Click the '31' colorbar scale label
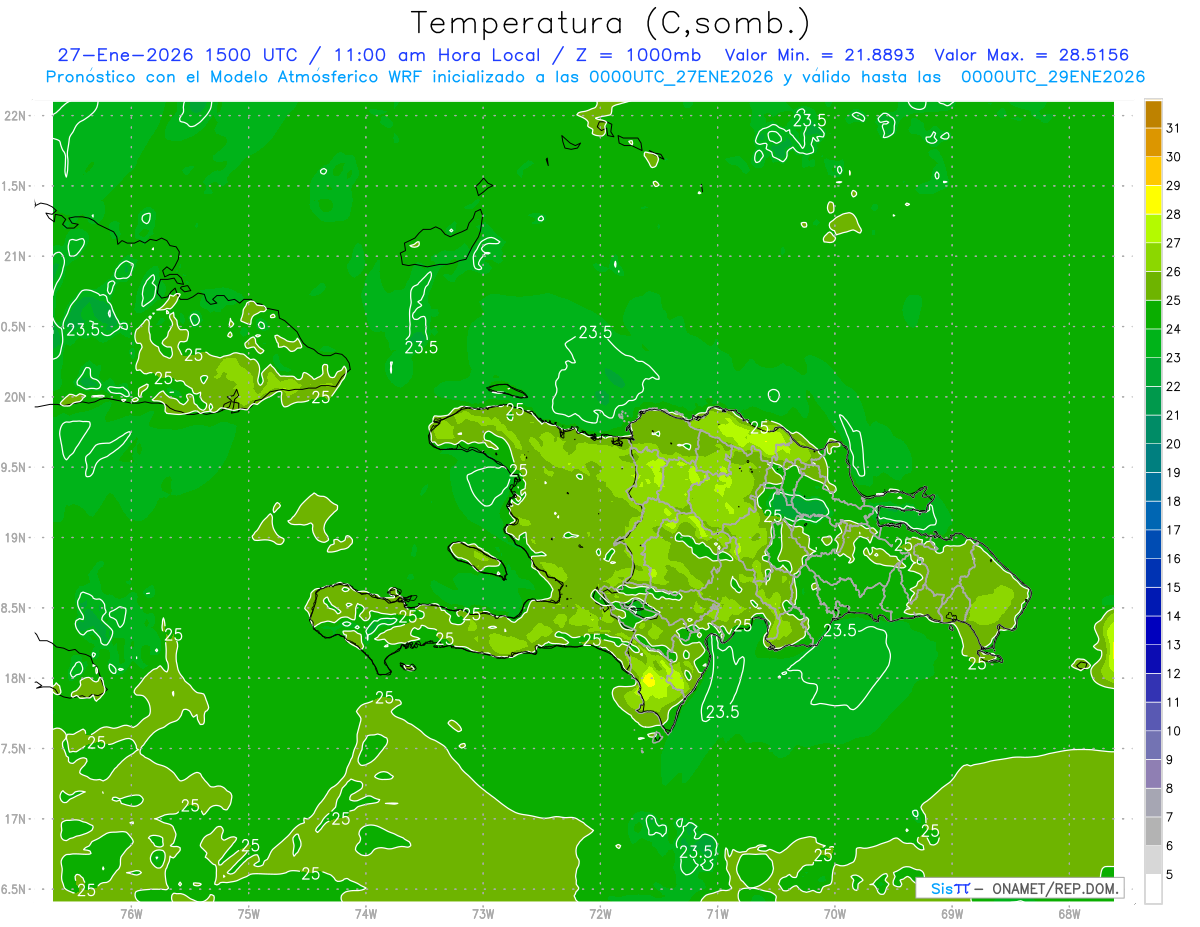Image resolution: width=1200 pixels, height=927 pixels. [1173, 128]
